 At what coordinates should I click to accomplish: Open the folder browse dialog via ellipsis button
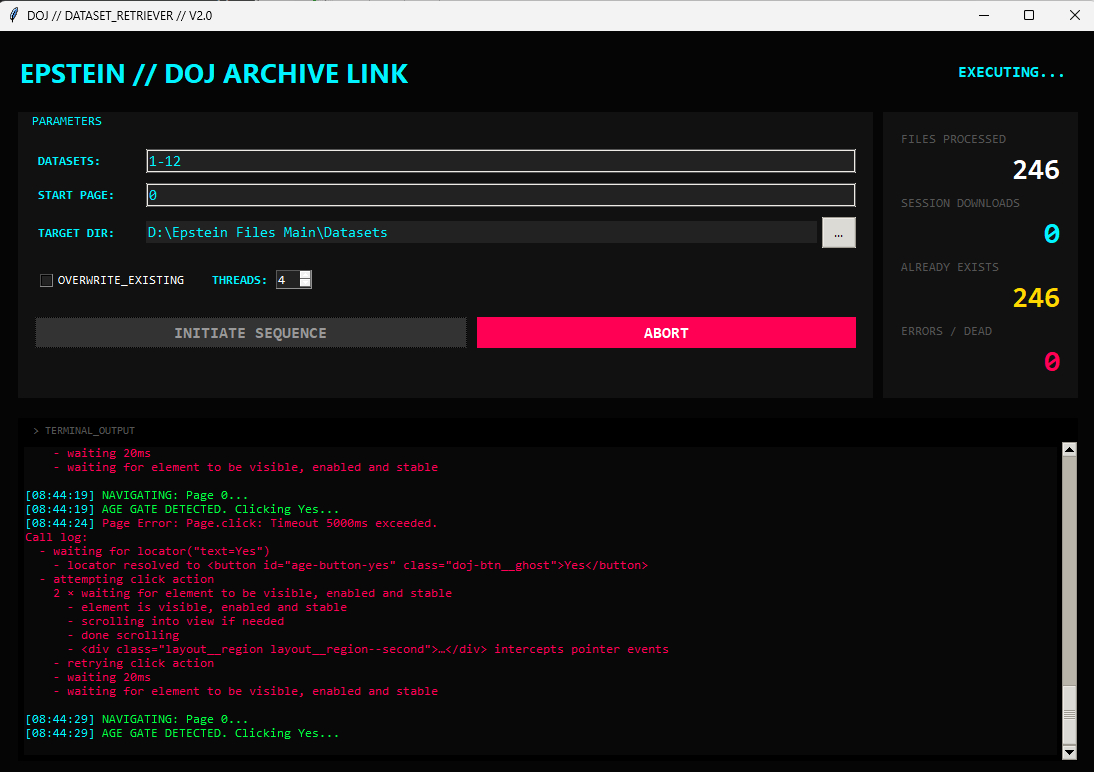point(838,233)
